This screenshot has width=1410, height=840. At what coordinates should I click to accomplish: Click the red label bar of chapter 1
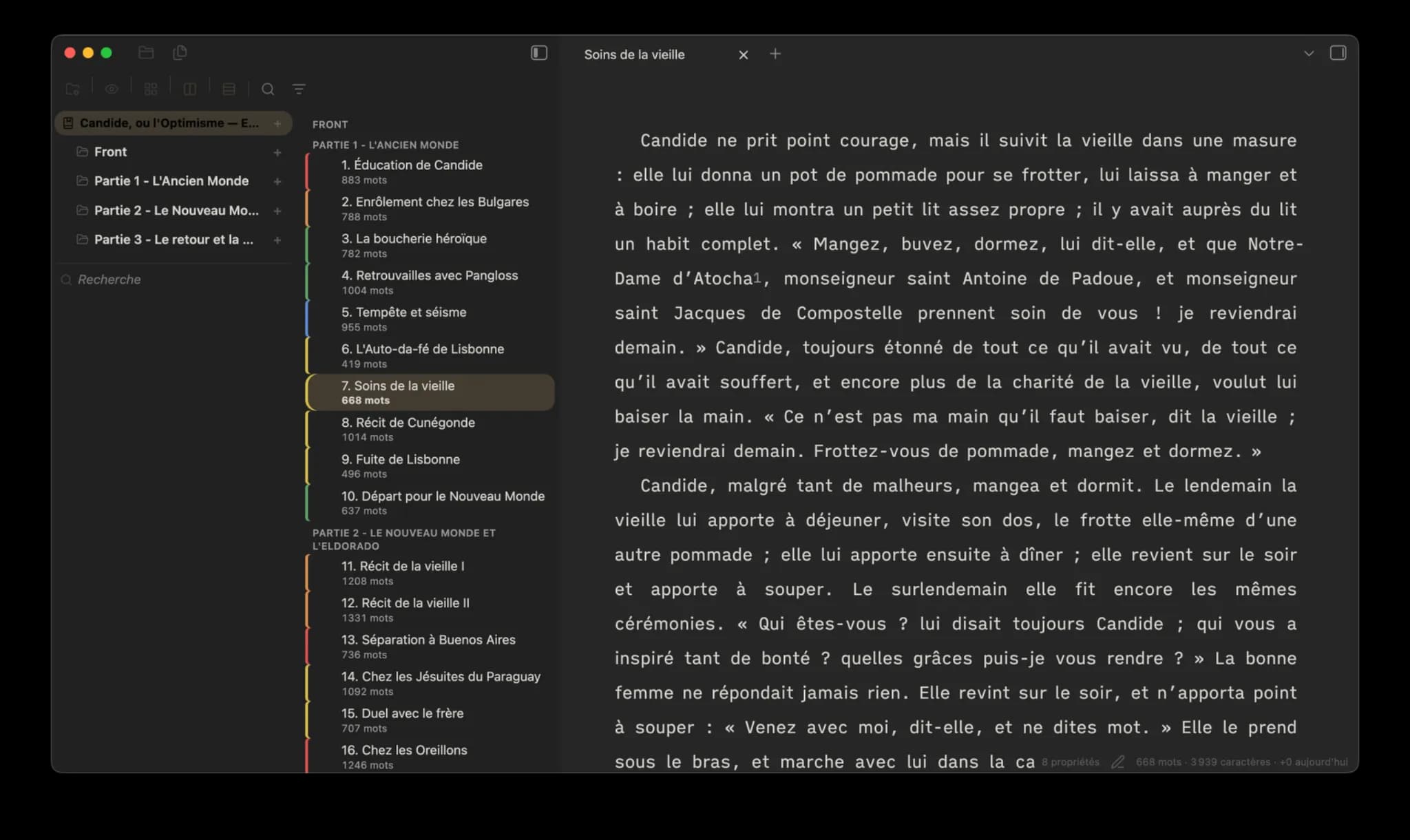(x=307, y=171)
